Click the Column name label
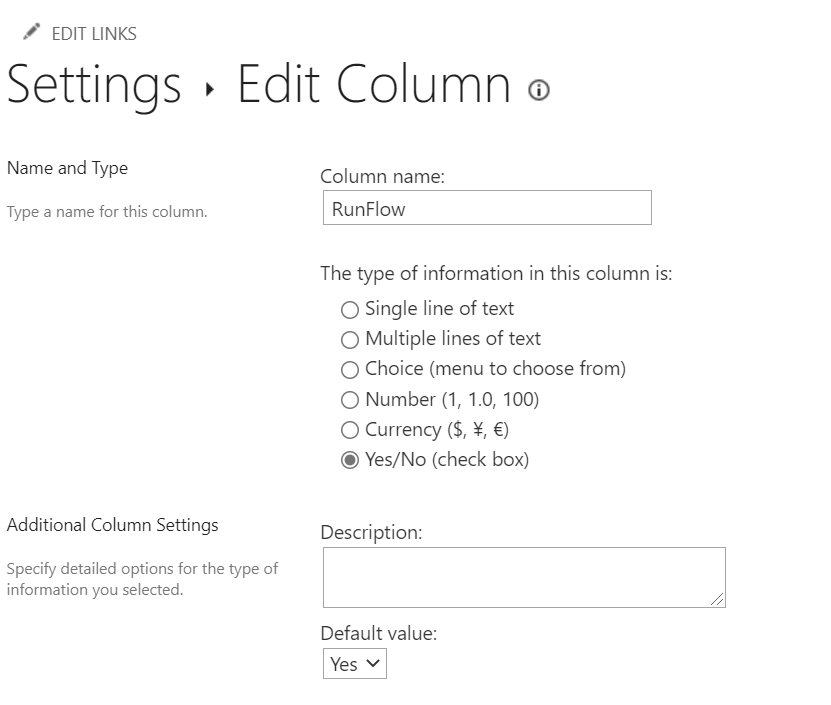 (x=382, y=176)
